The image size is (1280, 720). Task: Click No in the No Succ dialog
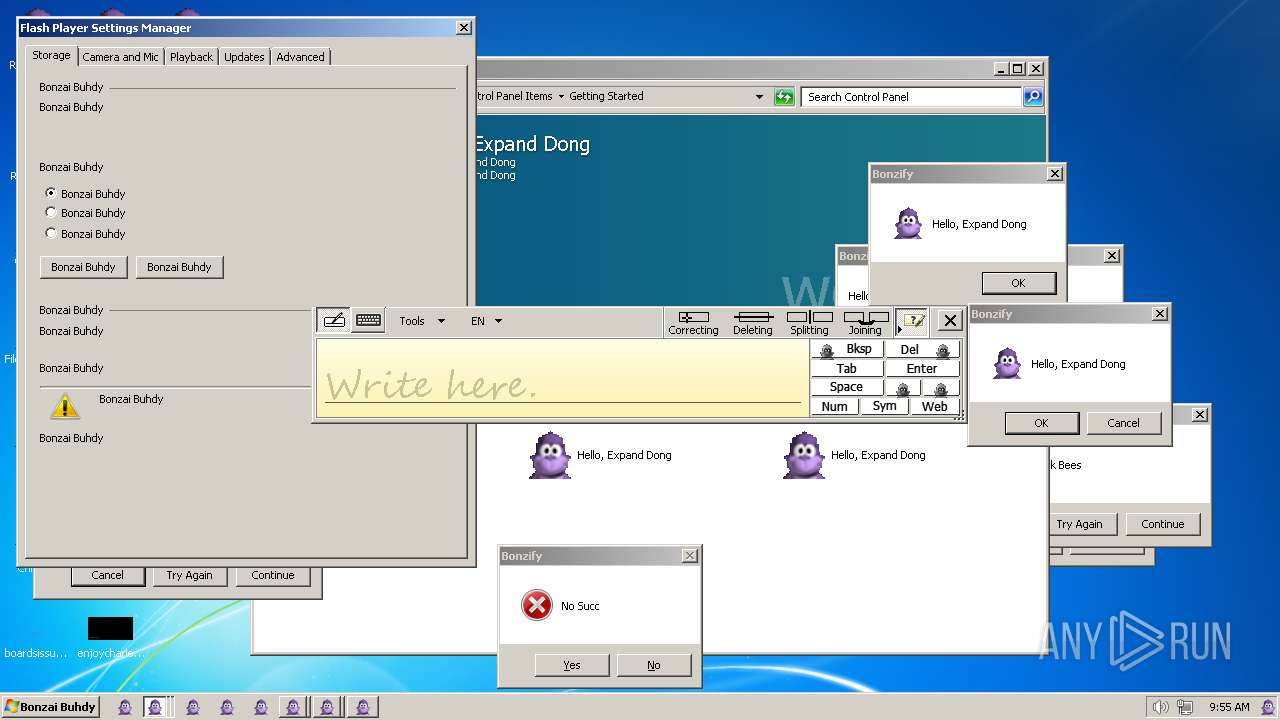(654, 665)
